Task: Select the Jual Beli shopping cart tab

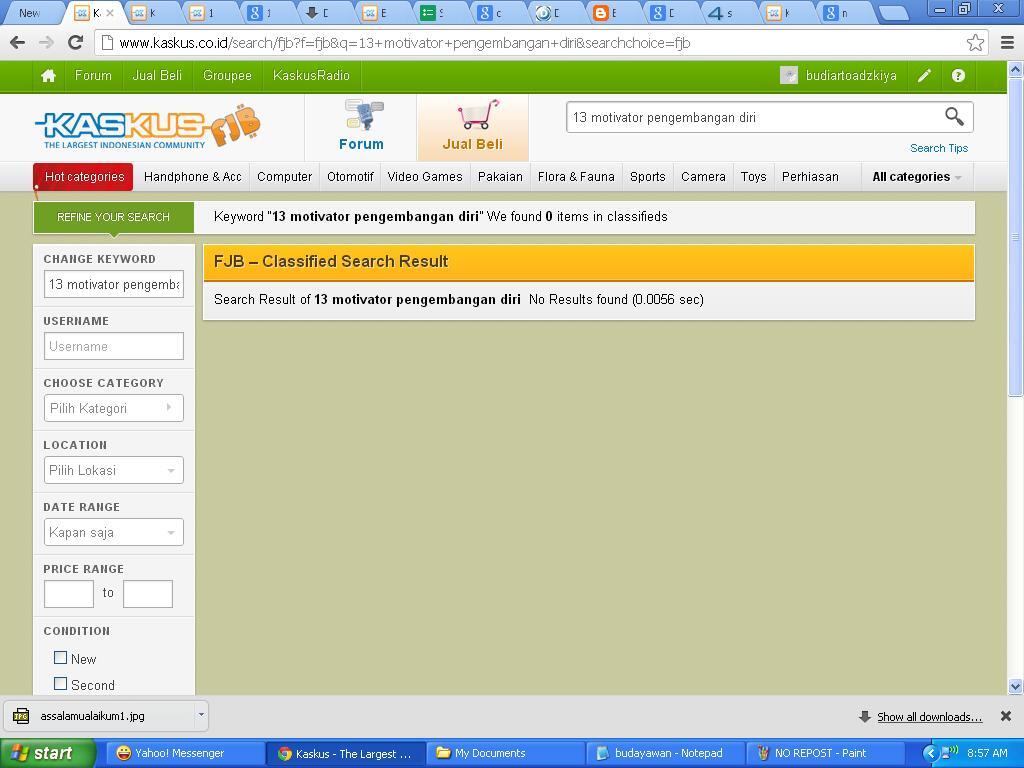Action: (x=473, y=127)
